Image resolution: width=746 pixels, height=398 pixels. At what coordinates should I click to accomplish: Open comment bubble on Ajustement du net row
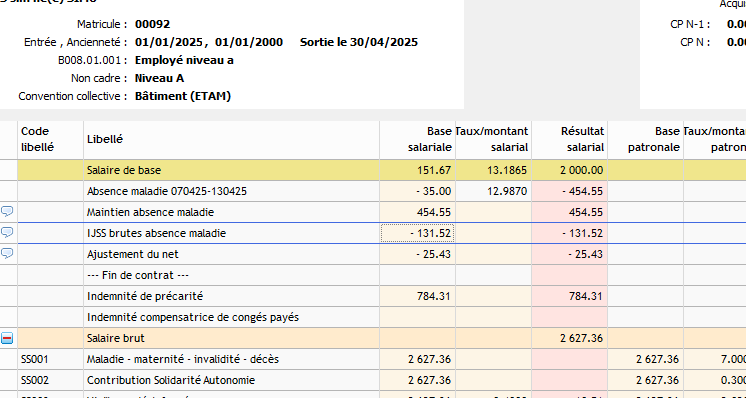click(x=7, y=253)
